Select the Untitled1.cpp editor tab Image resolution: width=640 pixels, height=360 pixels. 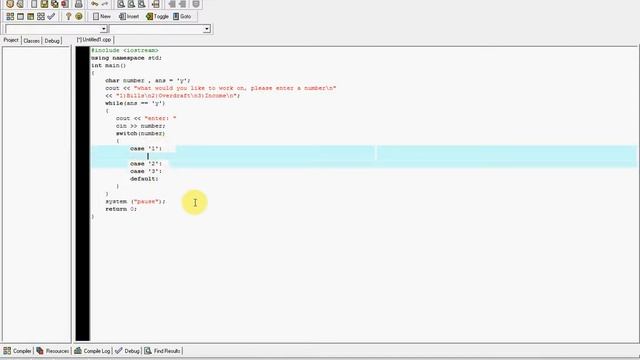94,40
